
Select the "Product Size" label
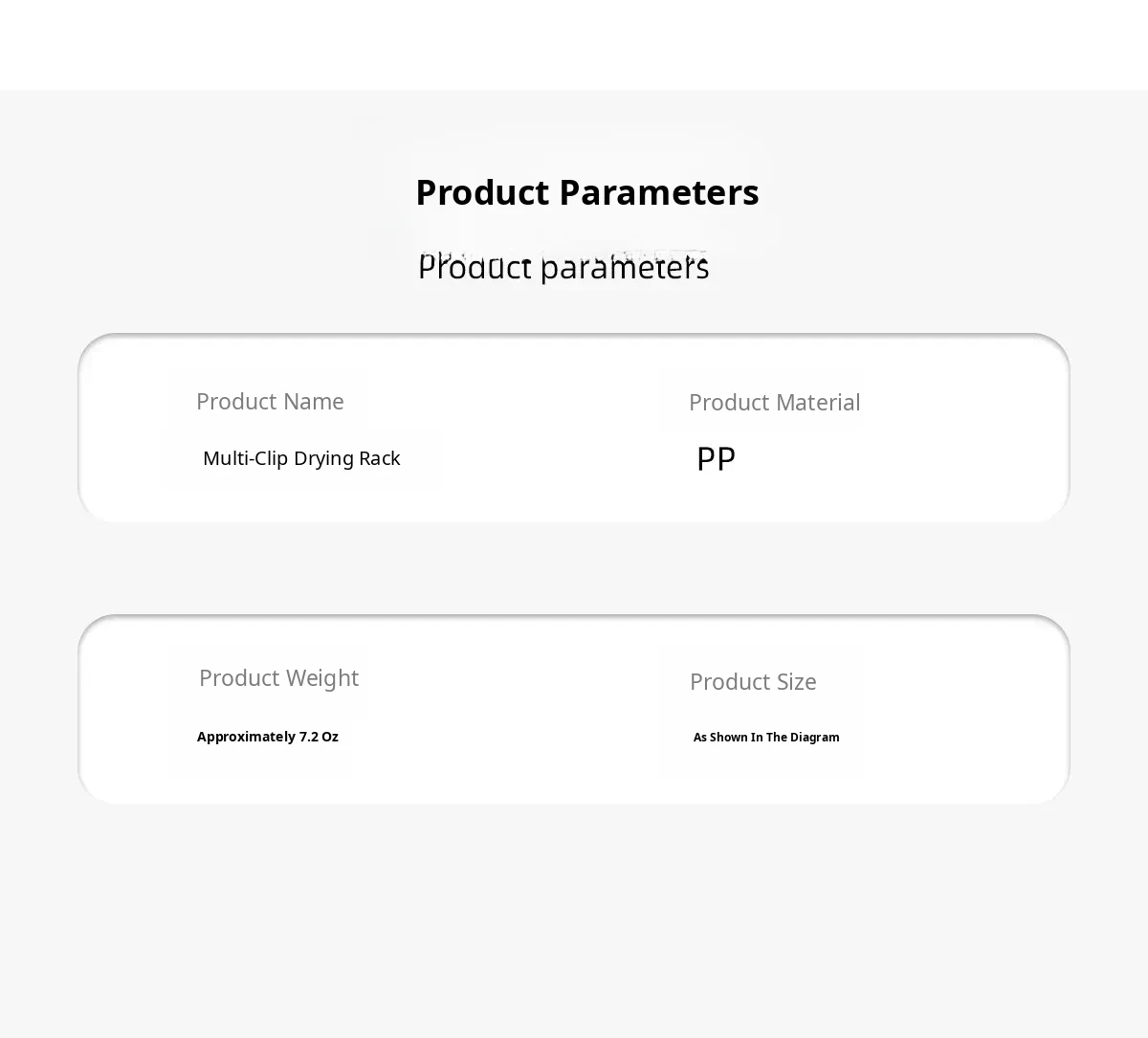point(753,682)
